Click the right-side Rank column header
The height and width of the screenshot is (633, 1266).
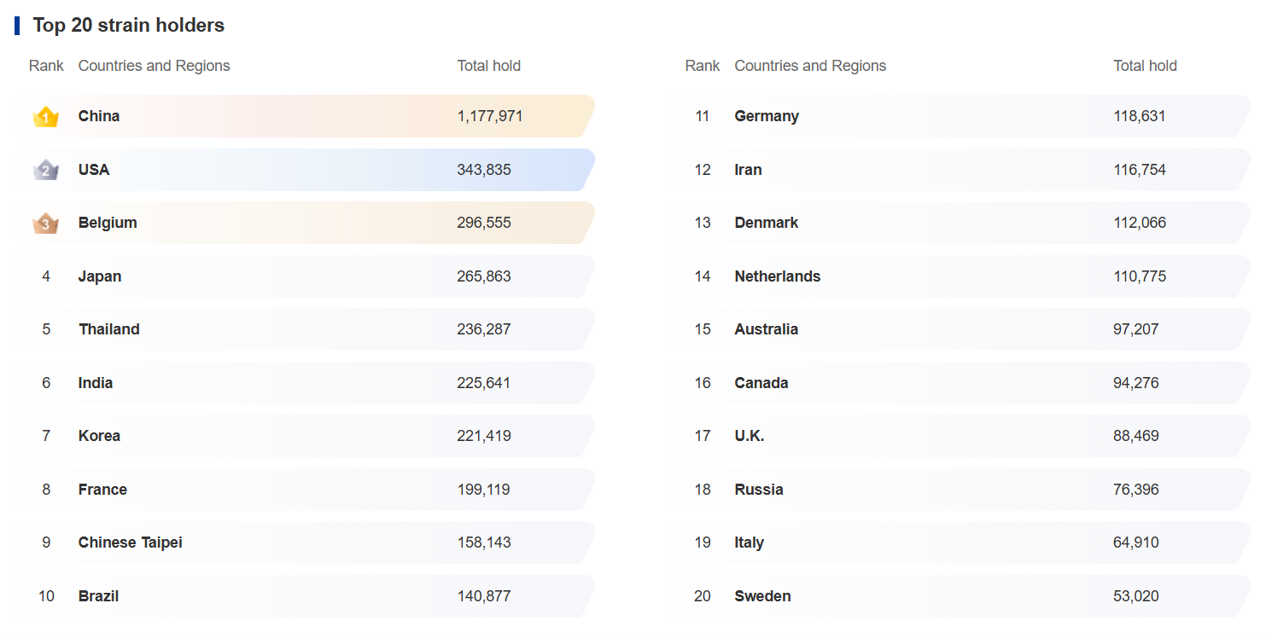tap(702, 66)
